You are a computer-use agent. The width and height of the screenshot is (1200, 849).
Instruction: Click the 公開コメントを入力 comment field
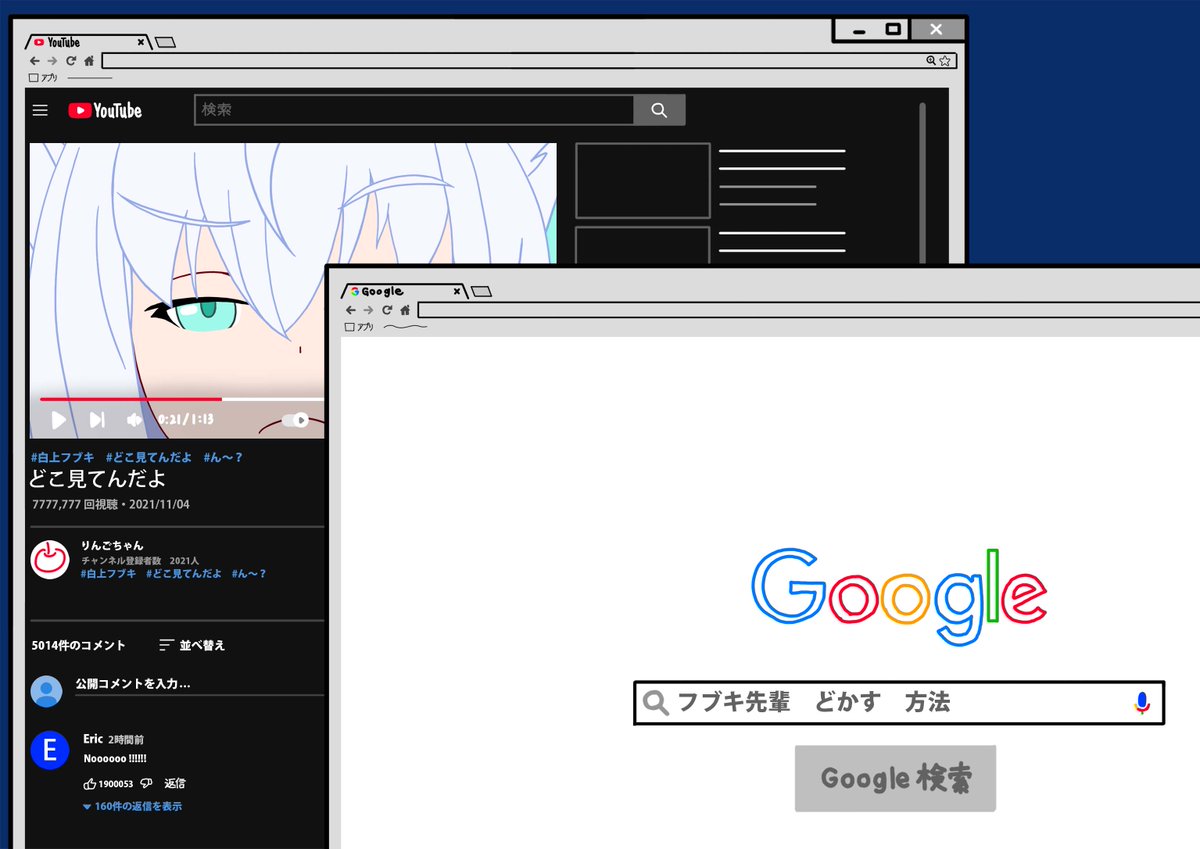coord(199,685)
